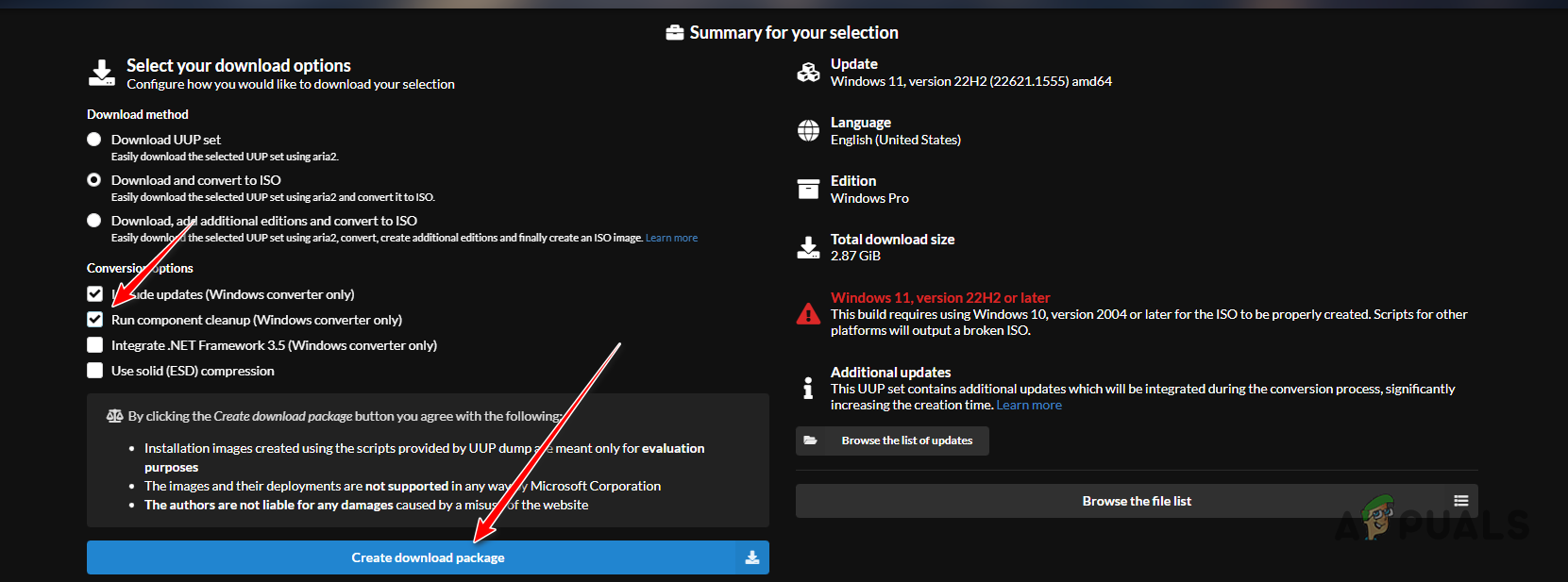The width and height of the screenshot is (1568, 582).
Task: Click Browse the list of updates button
Action: pyautogui.click(x=892, y=441)
